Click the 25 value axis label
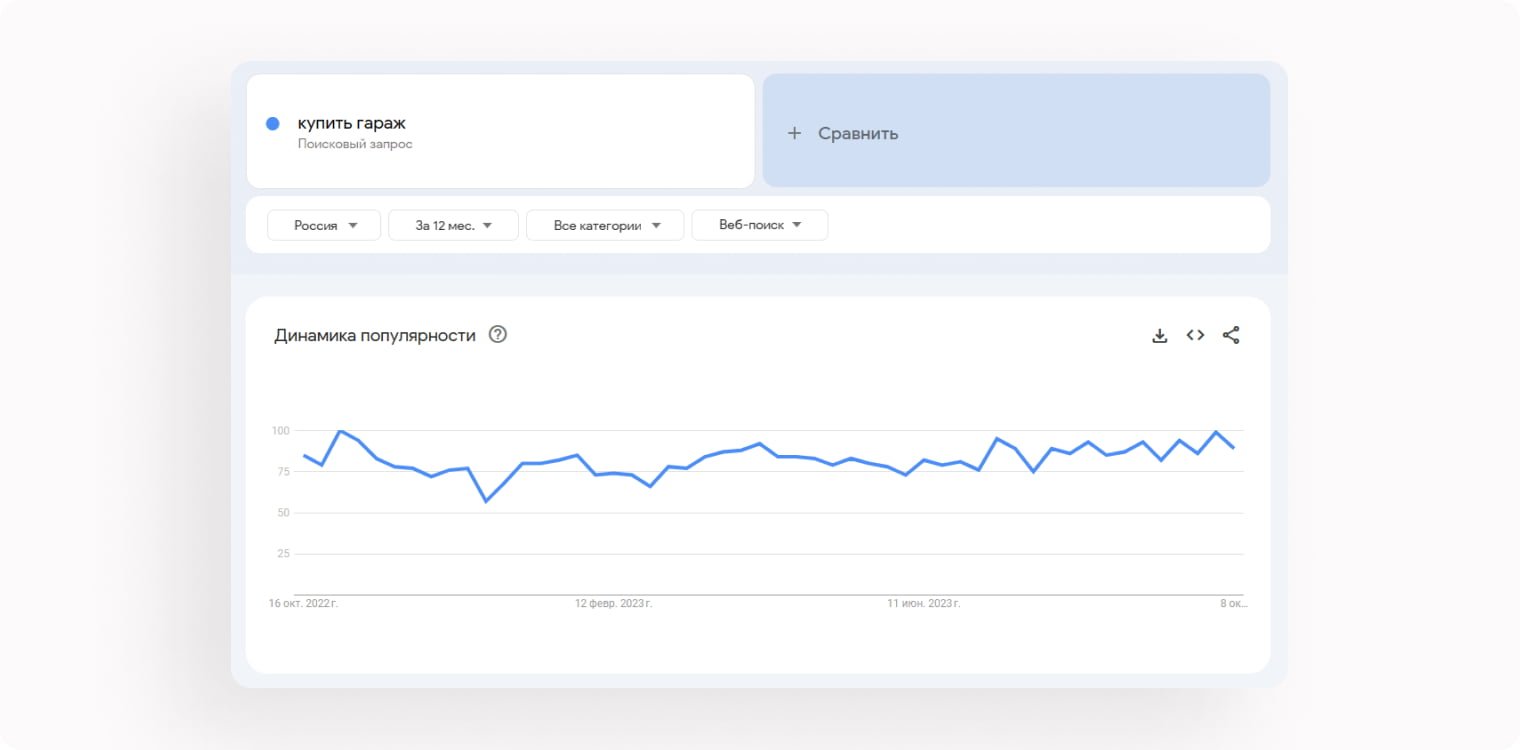The image size is (1520, 750). click(x=282, y=554)
